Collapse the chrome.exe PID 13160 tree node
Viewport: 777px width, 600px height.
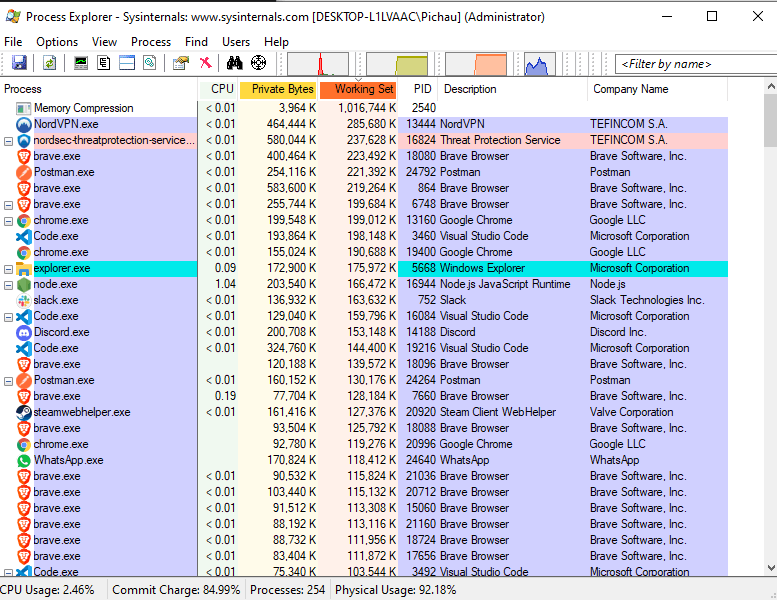click(x=8, y=221)
